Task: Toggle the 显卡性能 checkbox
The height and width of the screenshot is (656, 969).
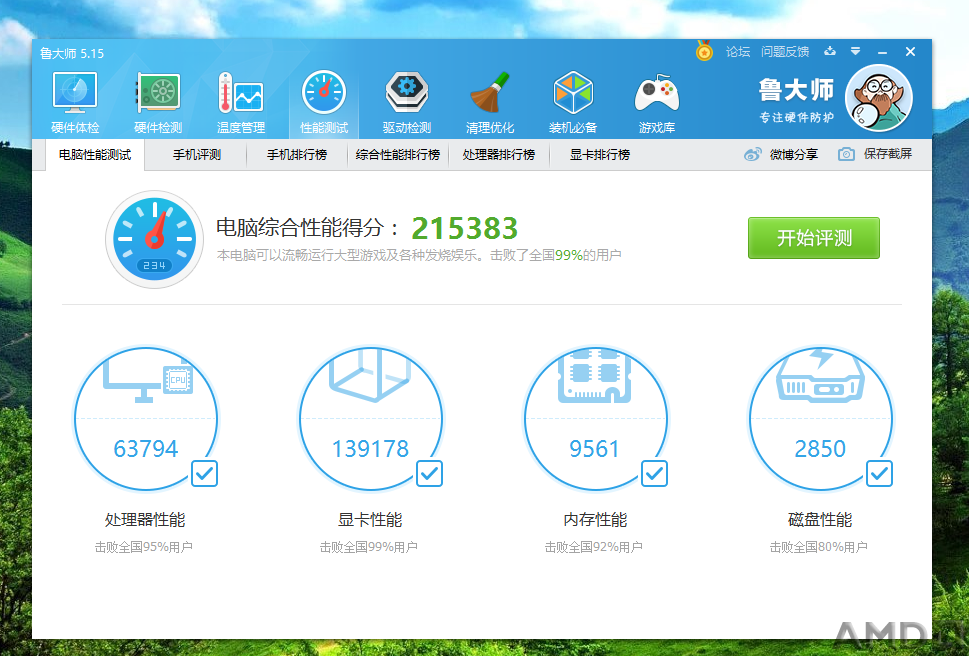Action: point(429,474)
